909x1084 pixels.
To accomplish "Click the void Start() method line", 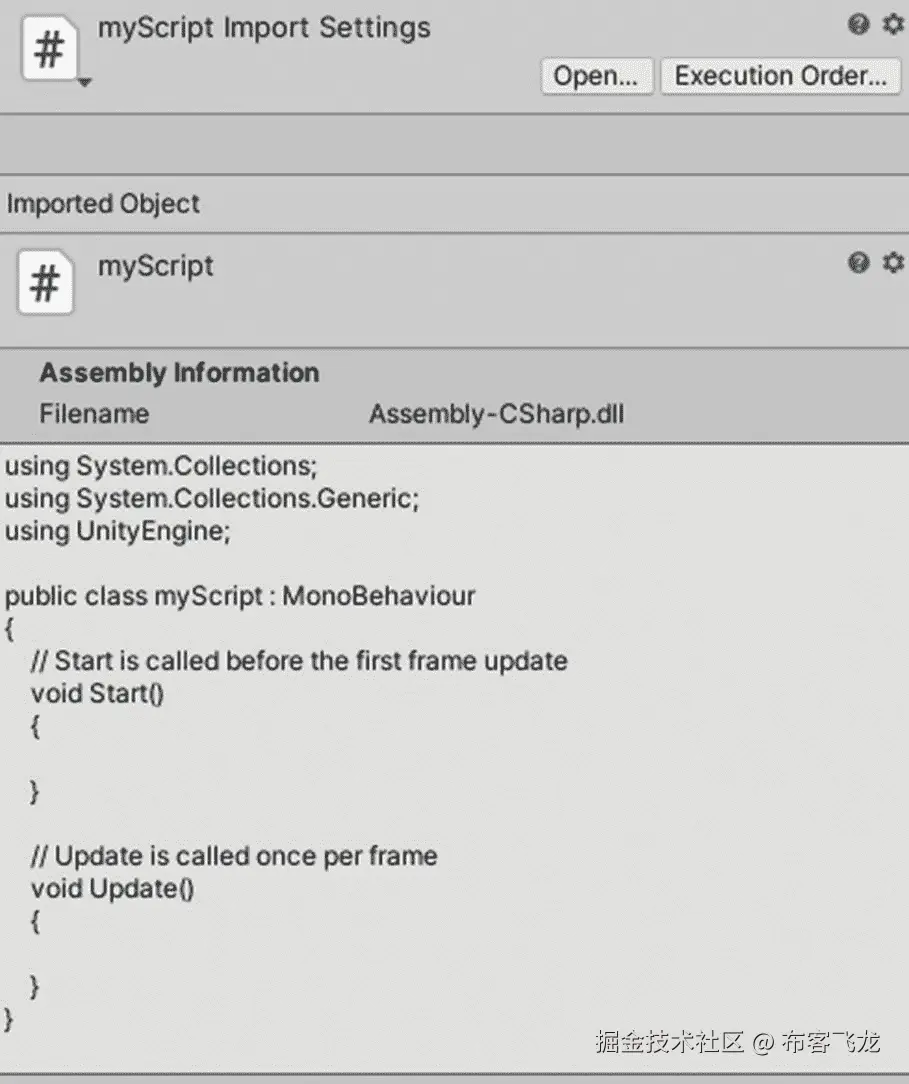I will click(x=98, y=693).
